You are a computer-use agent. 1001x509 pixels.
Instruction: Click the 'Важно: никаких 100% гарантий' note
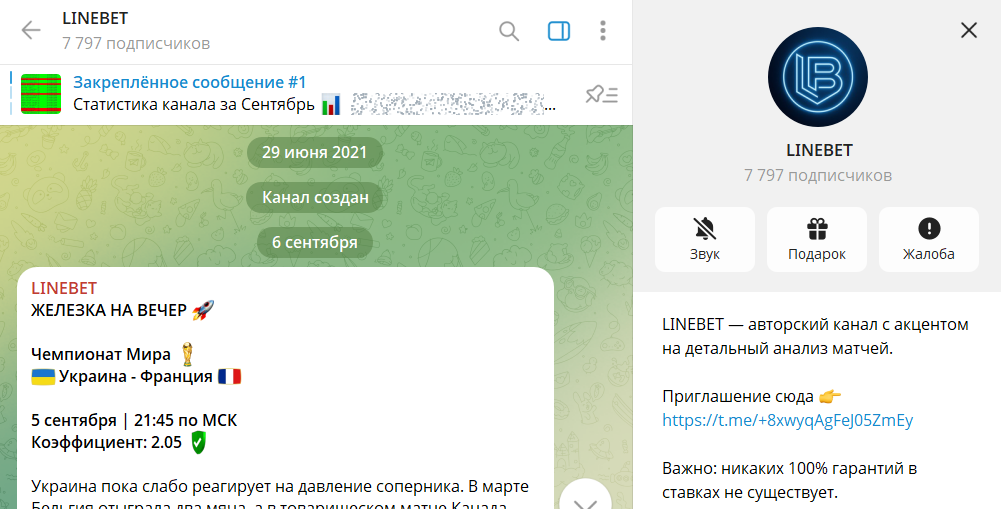pos(790,481)
